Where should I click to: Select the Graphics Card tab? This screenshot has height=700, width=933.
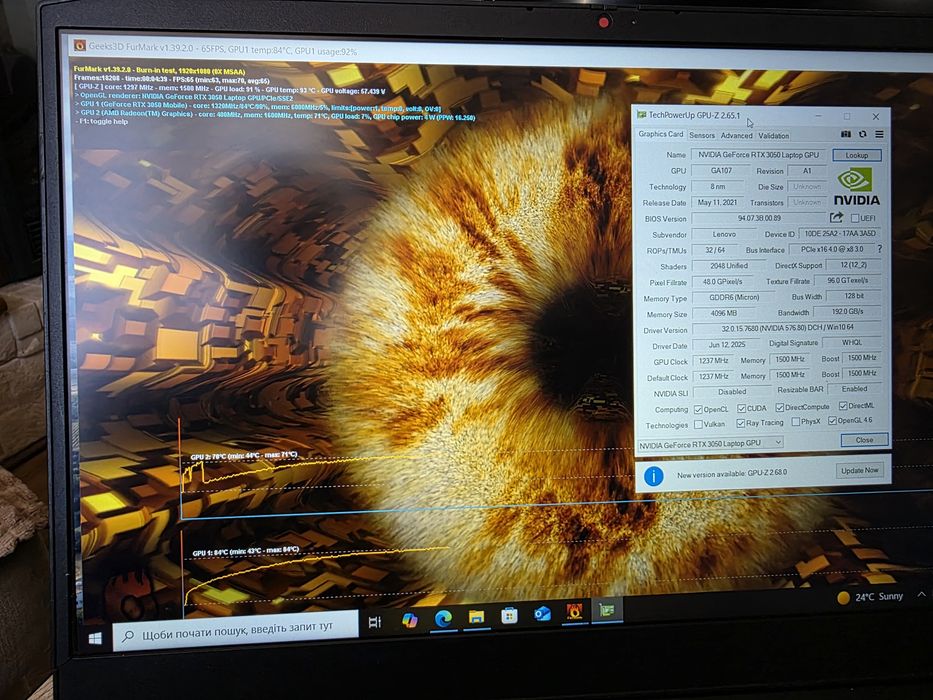coord(660,134)
